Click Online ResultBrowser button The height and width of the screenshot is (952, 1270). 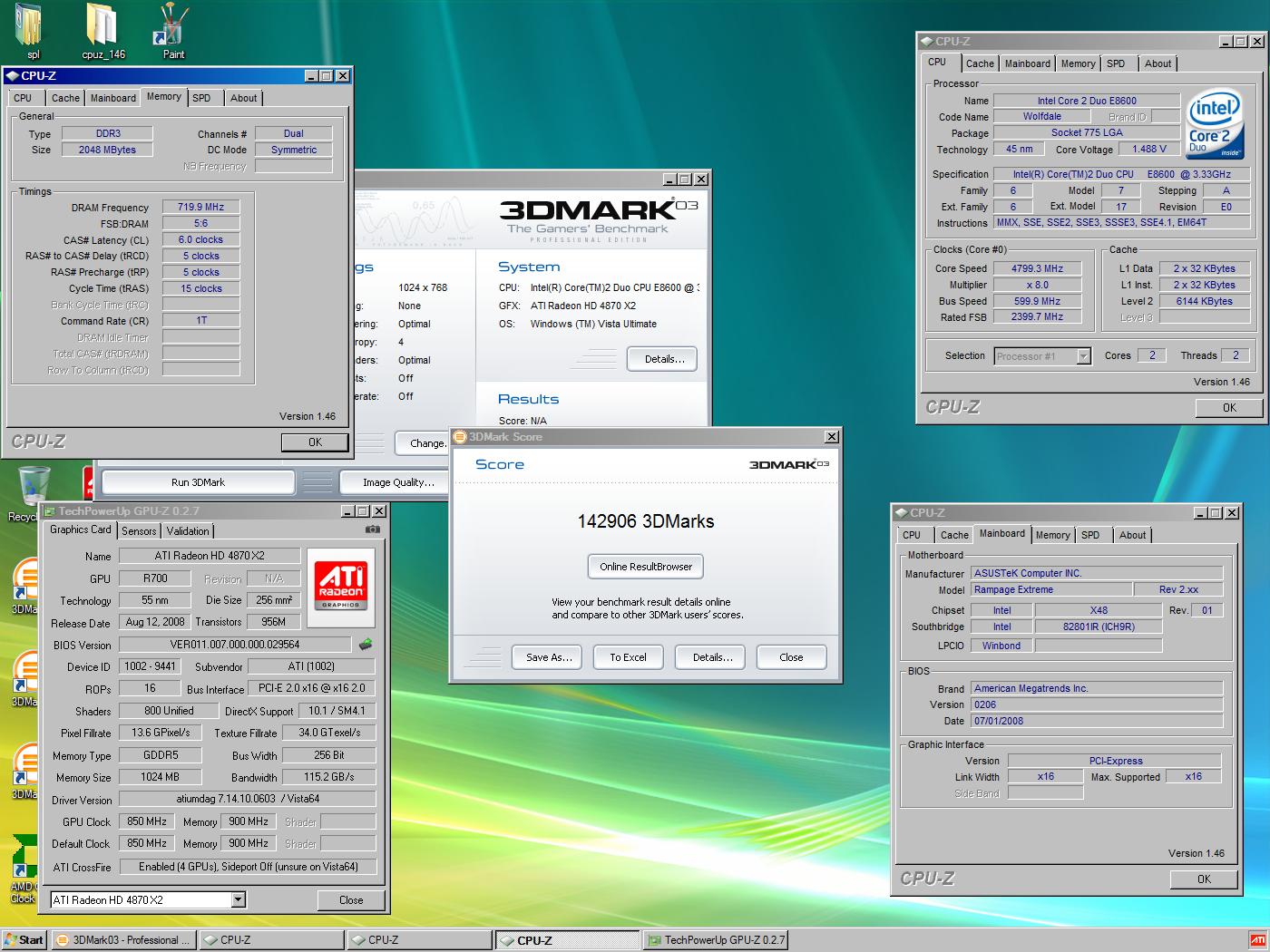646,567
